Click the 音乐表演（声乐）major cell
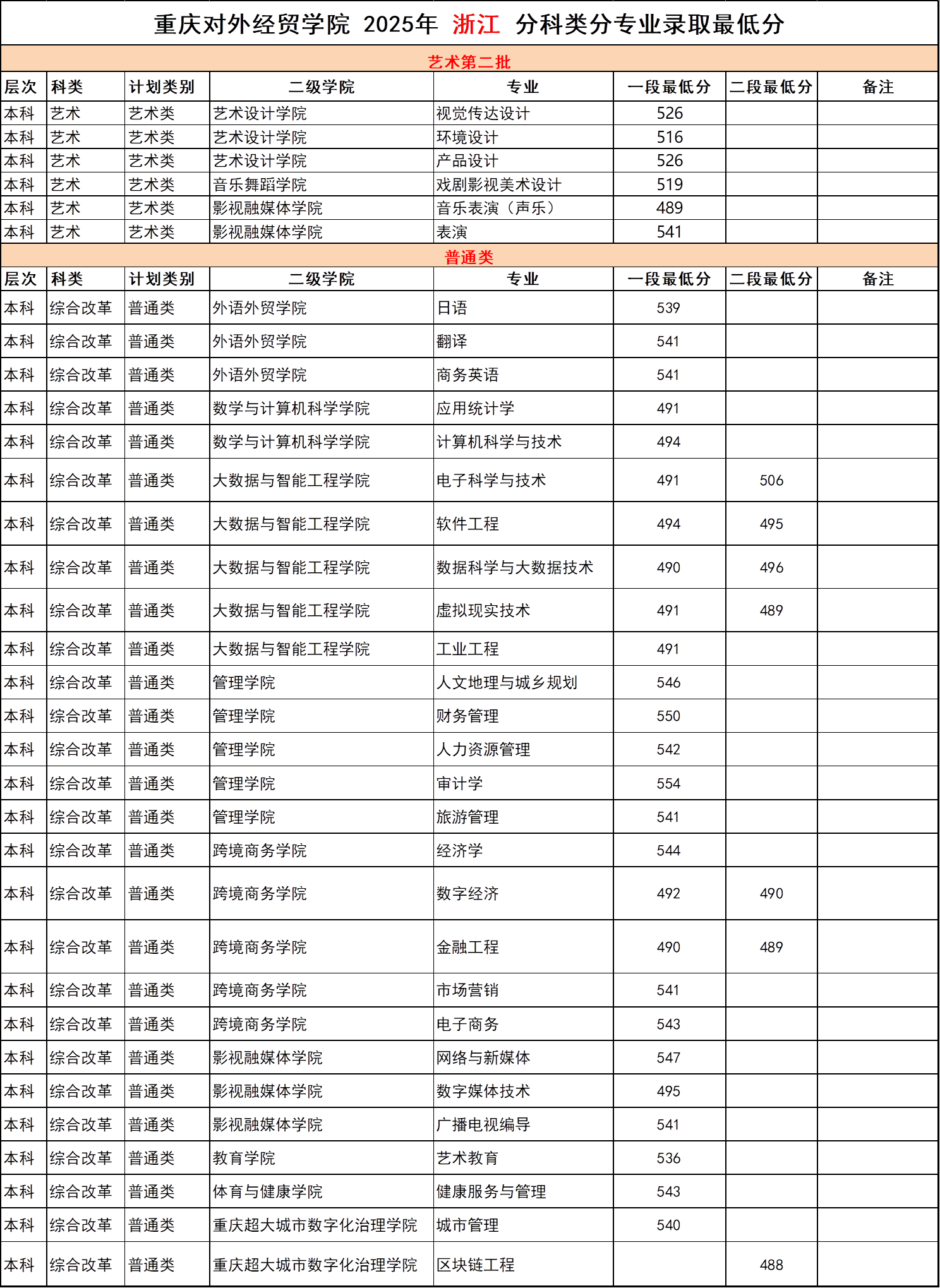This screenshot has width=940, height=1288. coord(495,208)
